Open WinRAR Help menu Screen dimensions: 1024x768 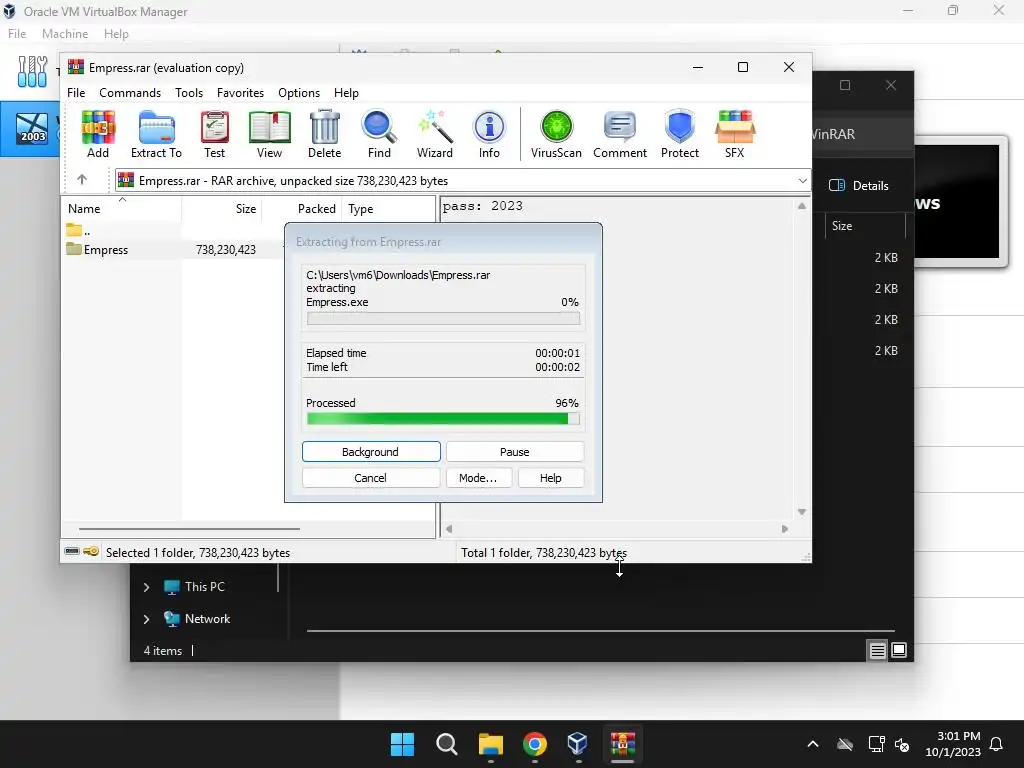(x=346, y=93)
